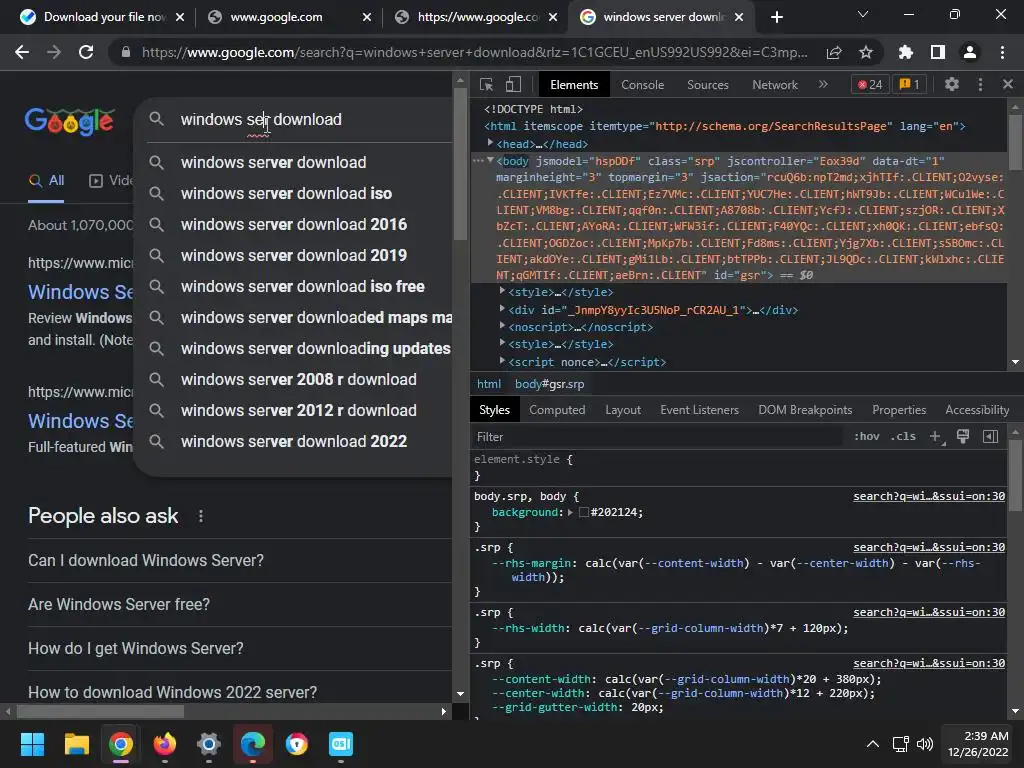Open the Layout tab
This screenshot has height=768, width=1024.
(x=622, y=409)
